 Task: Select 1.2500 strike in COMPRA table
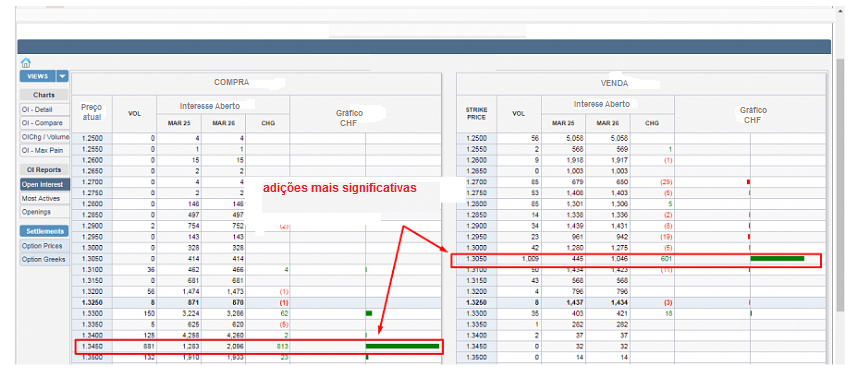tap(91, 138)
